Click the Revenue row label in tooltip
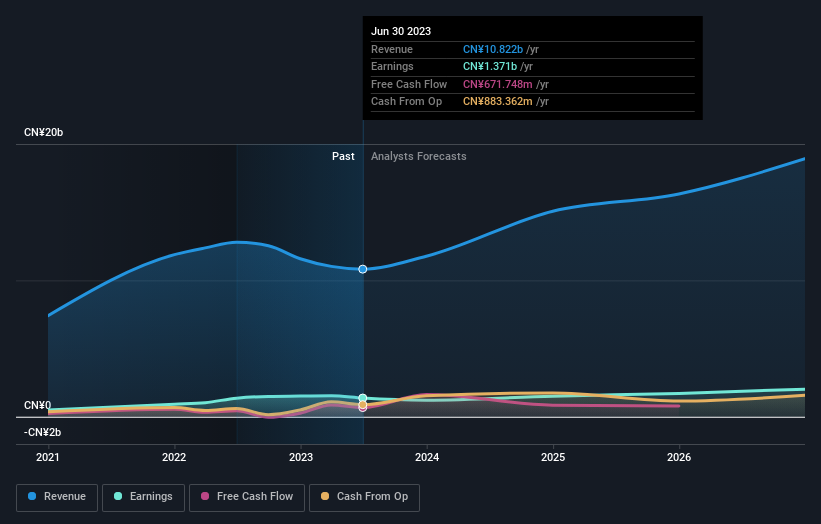Viewport: 821px width, 524px height. click(392, 49)
